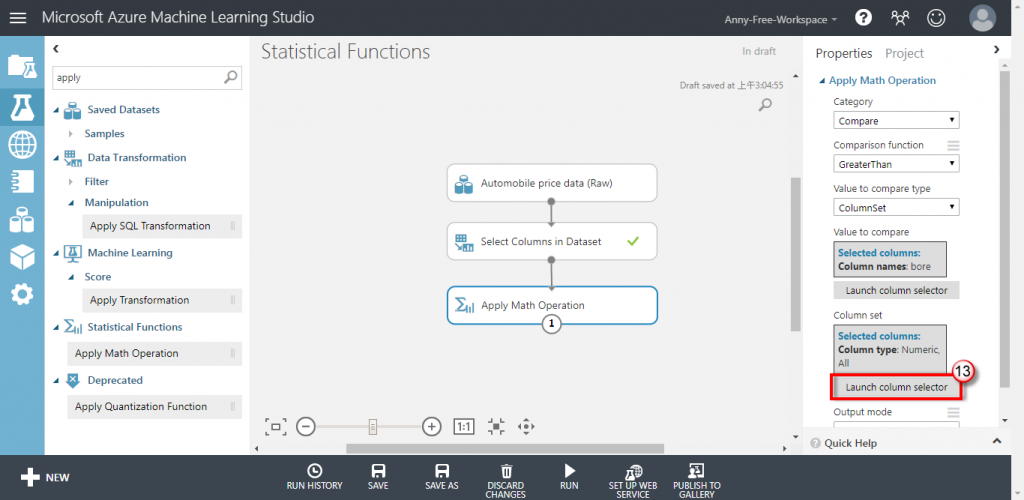Click the canvas search magnifier icon
The height and width of the screenshot is (500, 1024).
(765, 104)
